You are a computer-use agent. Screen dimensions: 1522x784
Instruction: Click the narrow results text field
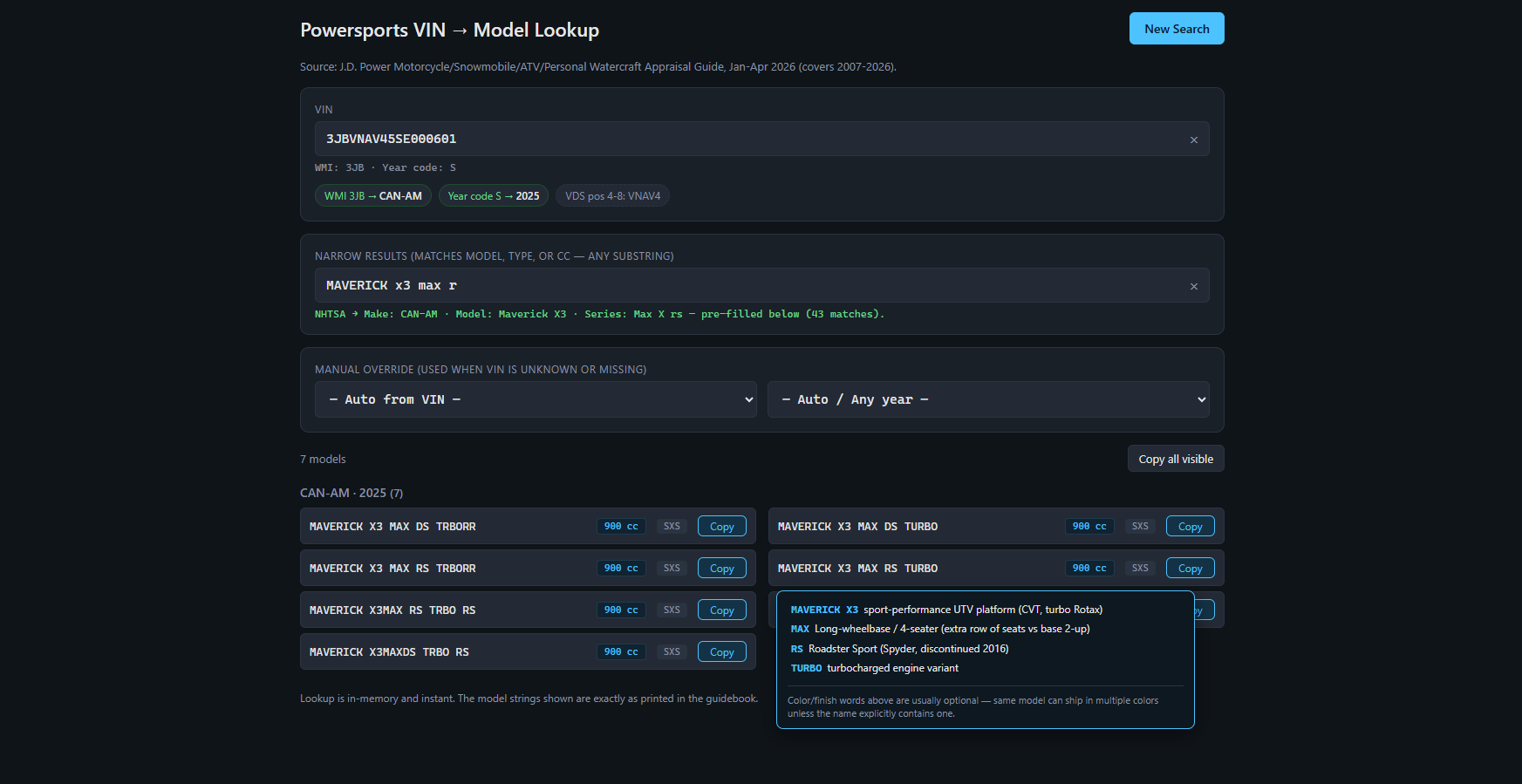pyautogui.click(x=761, y=285)
